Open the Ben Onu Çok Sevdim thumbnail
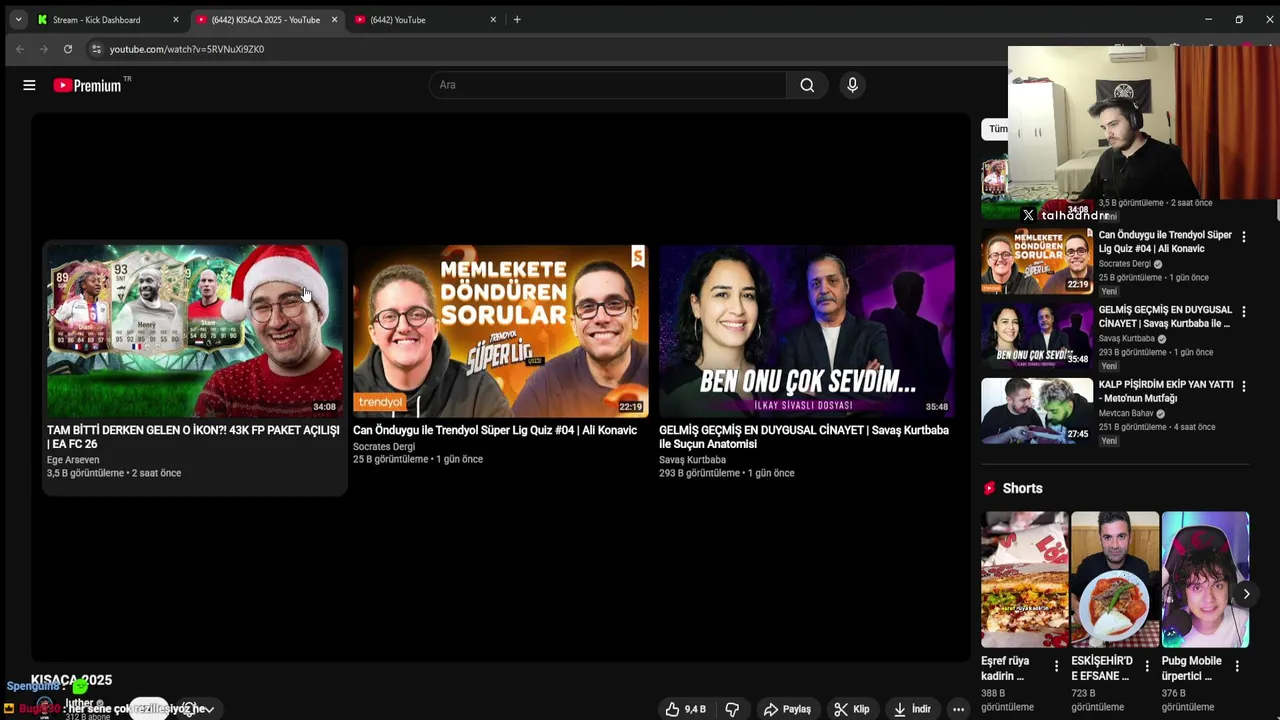This screenshot has width=1280, height=720. (807, 331)
